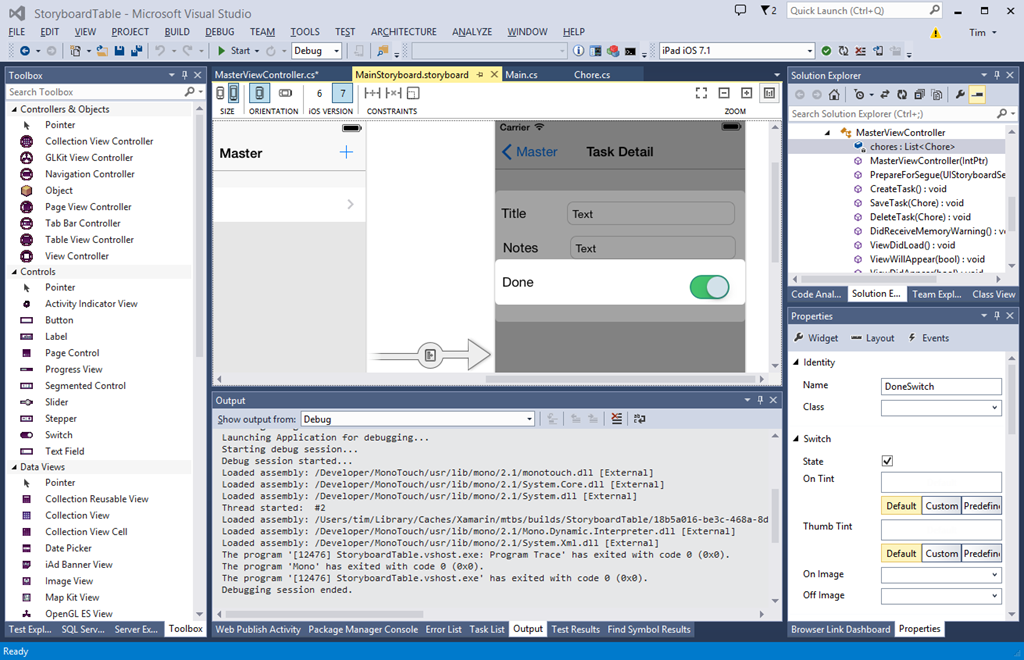
Task: Switch the designer to portrait orientation
Action: coord(259,93)
